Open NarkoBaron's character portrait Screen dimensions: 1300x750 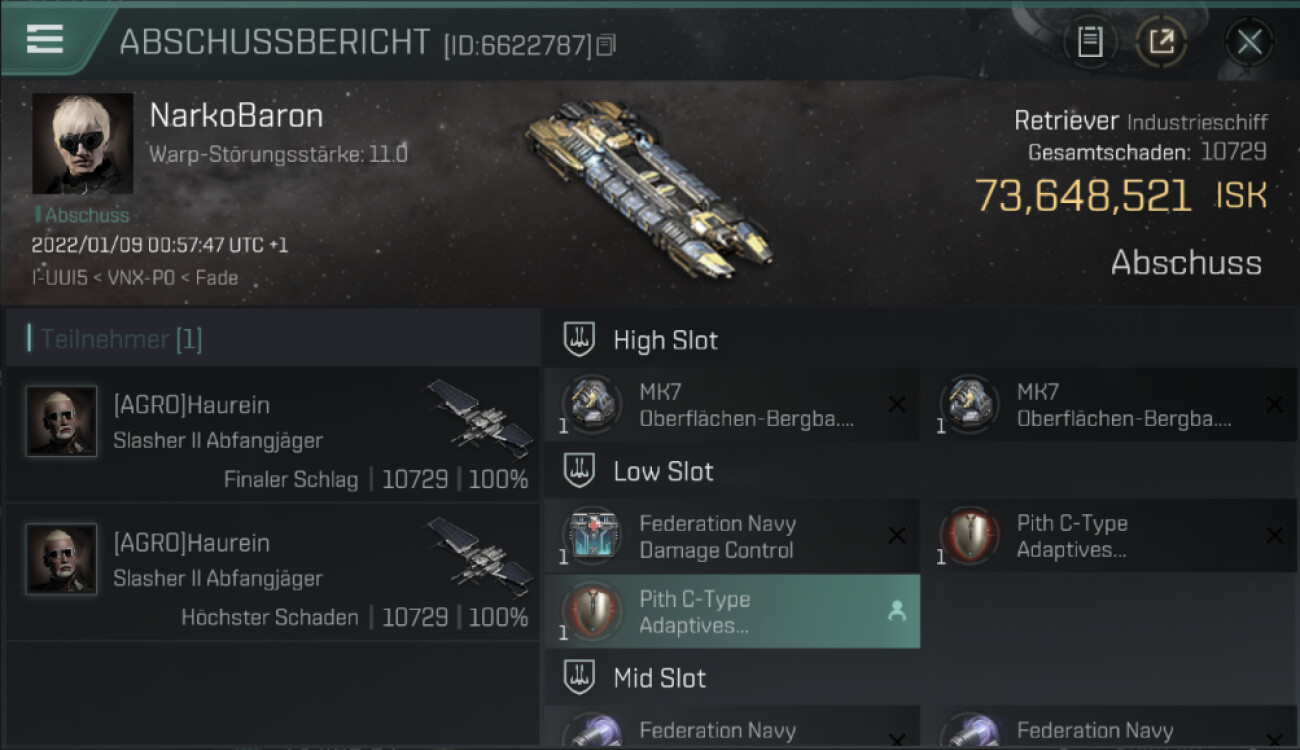point(83,143)
